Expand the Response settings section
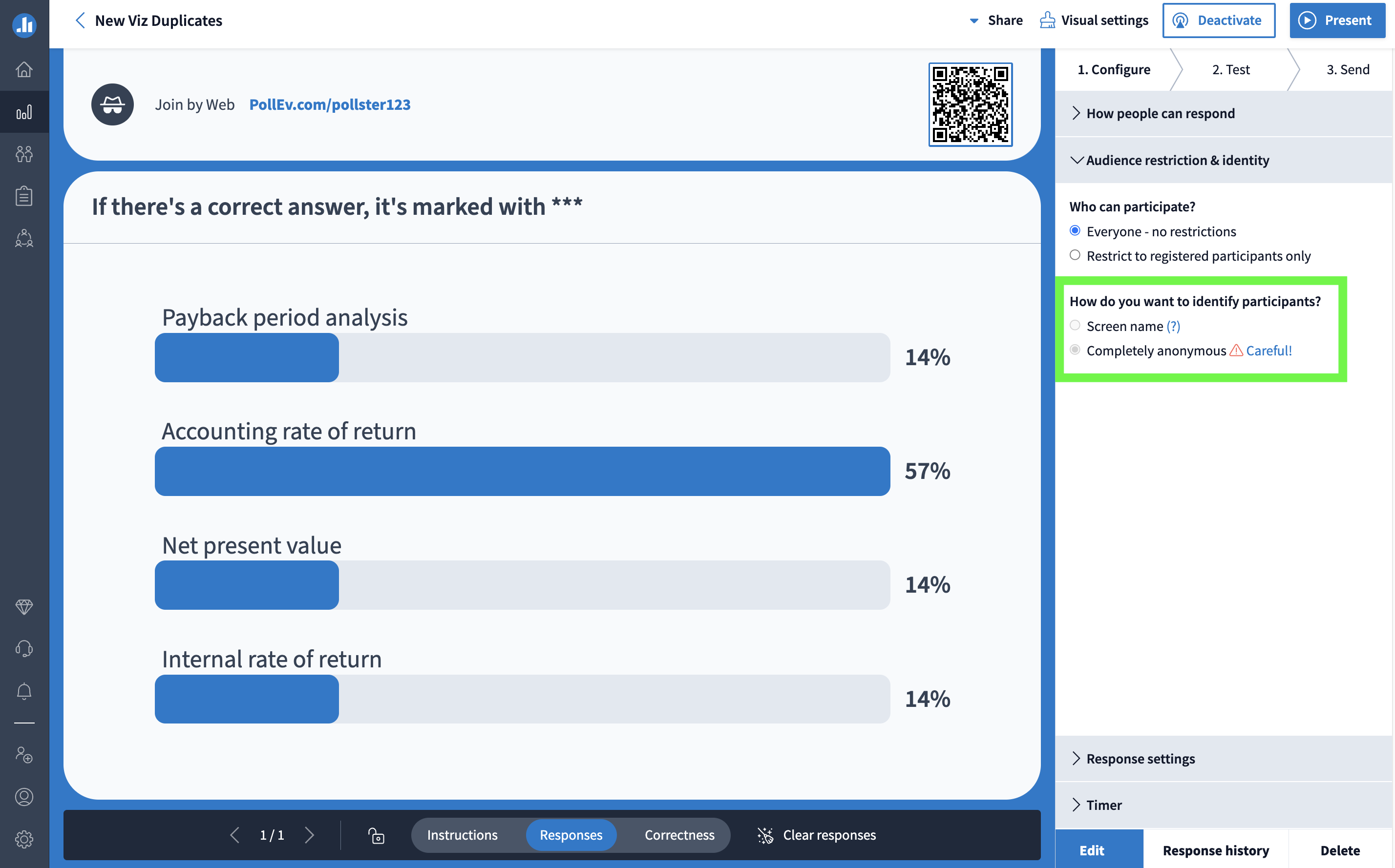 pyautogui.click(x=1223, y=758)
